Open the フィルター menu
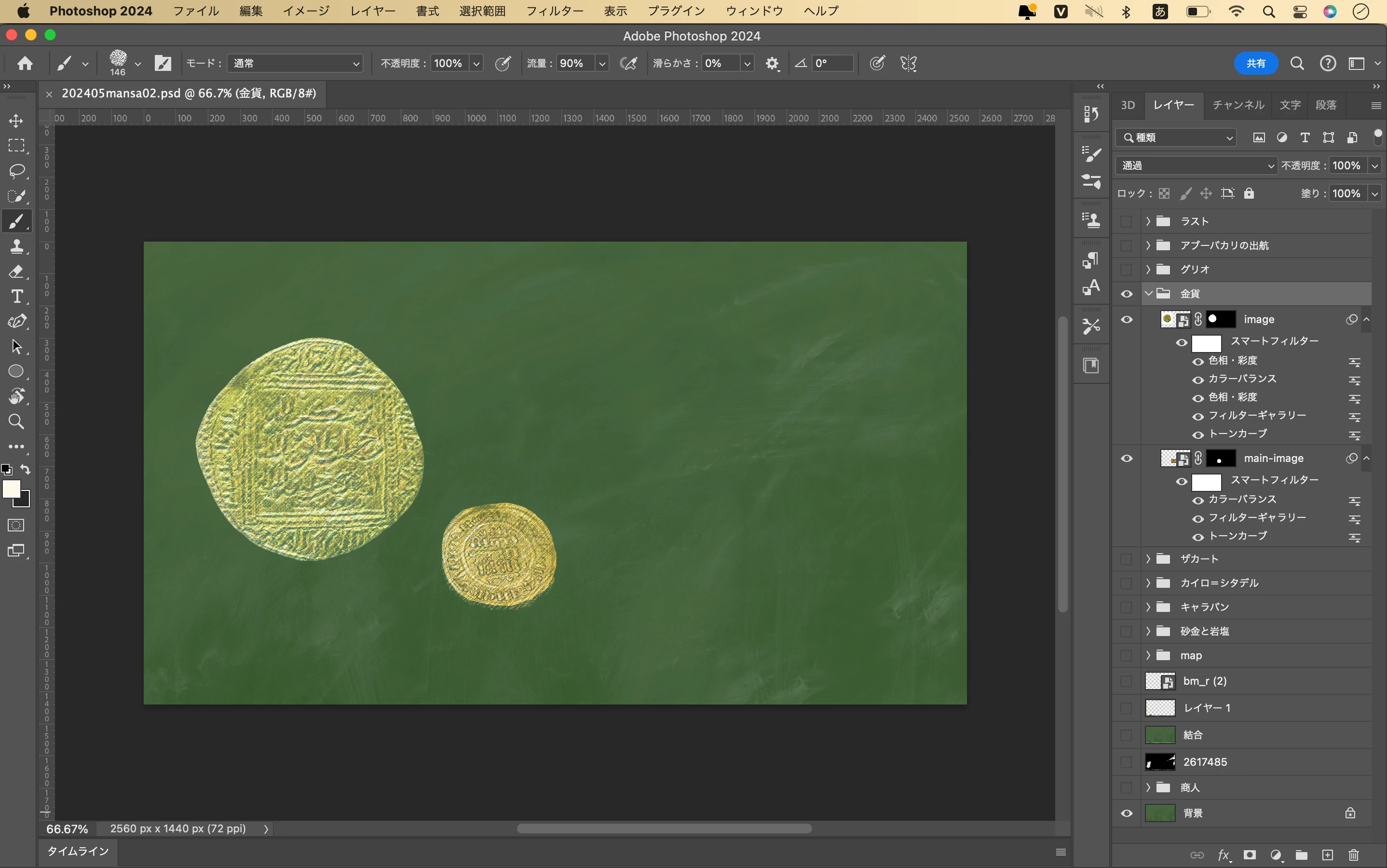 [554, 11]
